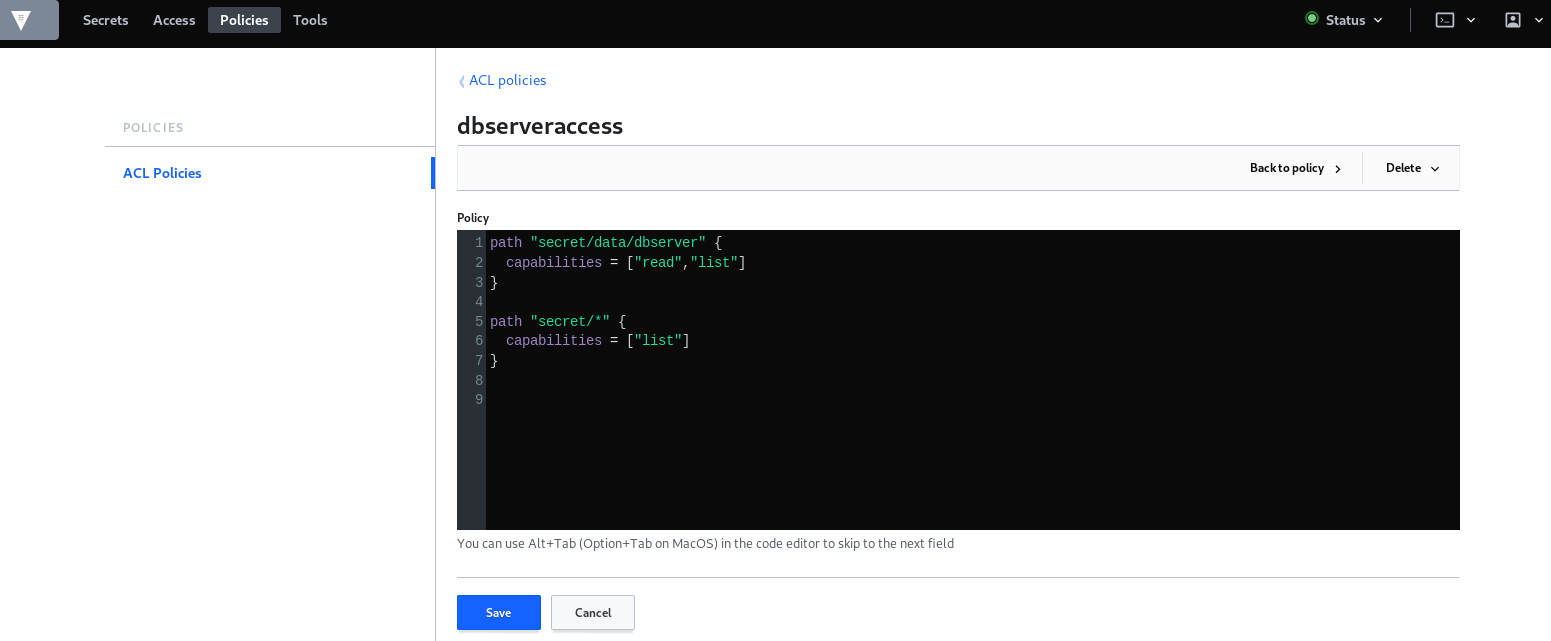Open the Vault web CLI terminal

tap(1444, 19)
